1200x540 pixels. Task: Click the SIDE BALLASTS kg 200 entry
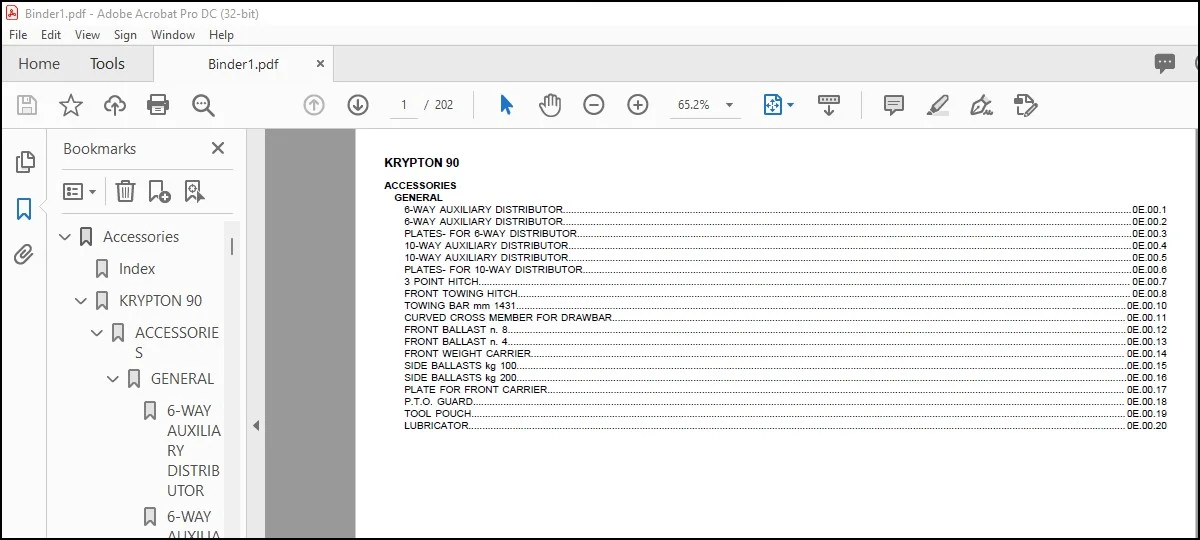[x=461, y=378]
